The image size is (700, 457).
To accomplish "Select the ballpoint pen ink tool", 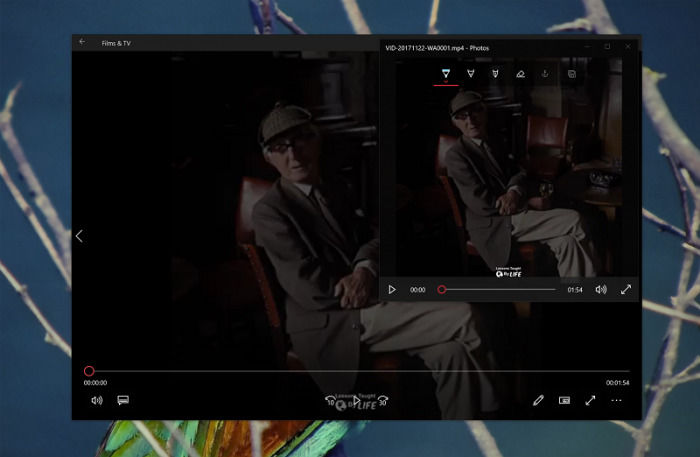I will (x=446, y=74).
